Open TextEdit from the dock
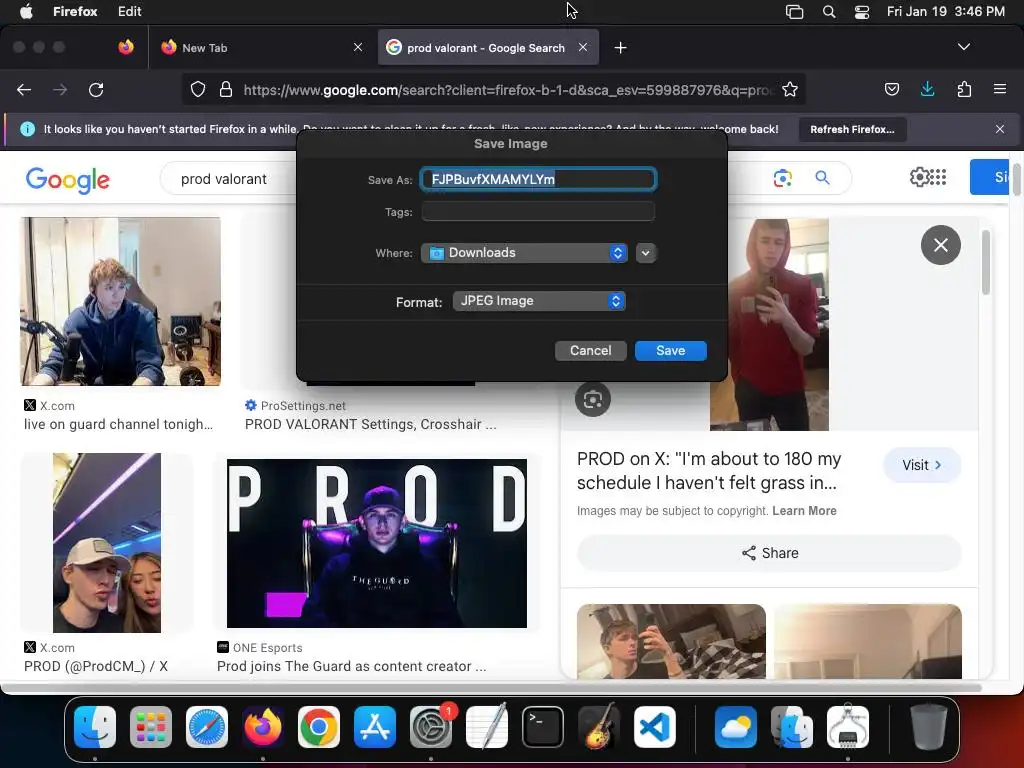Viewport: 1024px width, 768px height. [487, 726]
